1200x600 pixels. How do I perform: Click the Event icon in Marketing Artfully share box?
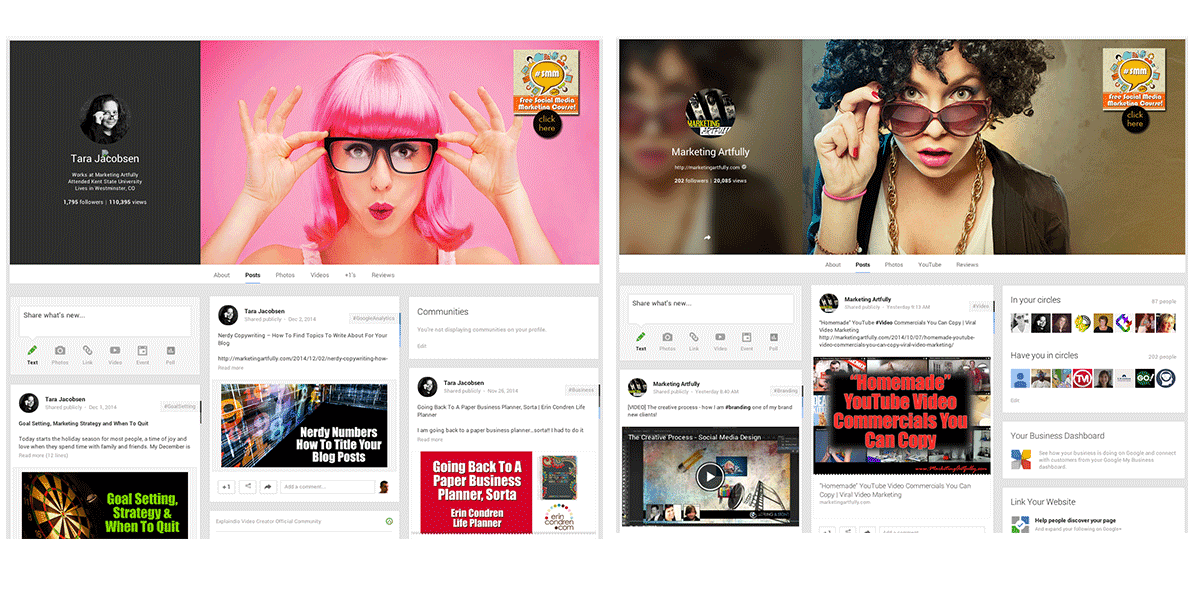tap(747, 337)
